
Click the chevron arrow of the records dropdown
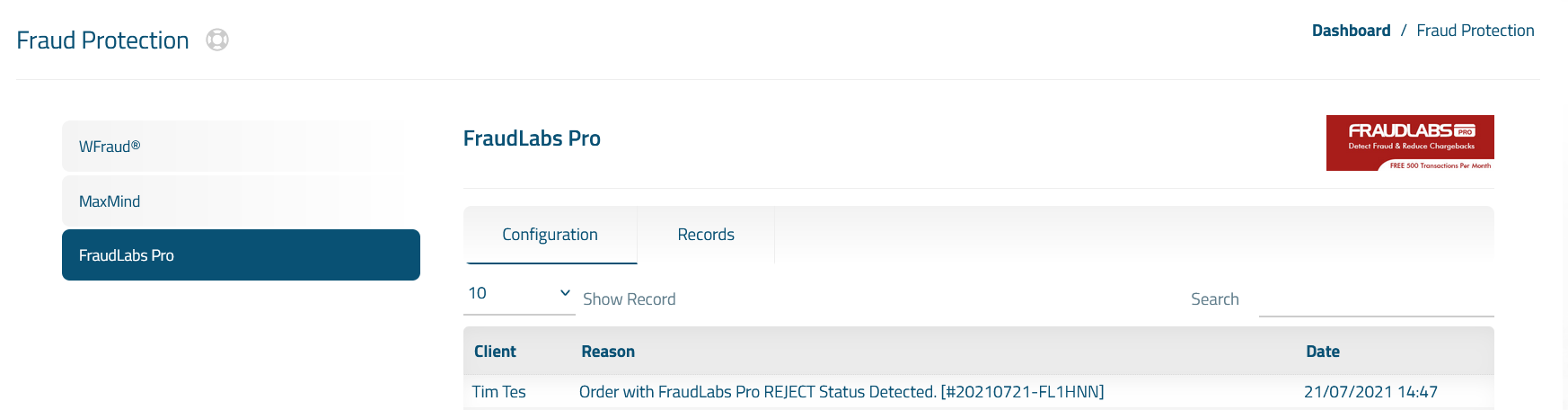point(565,293)
